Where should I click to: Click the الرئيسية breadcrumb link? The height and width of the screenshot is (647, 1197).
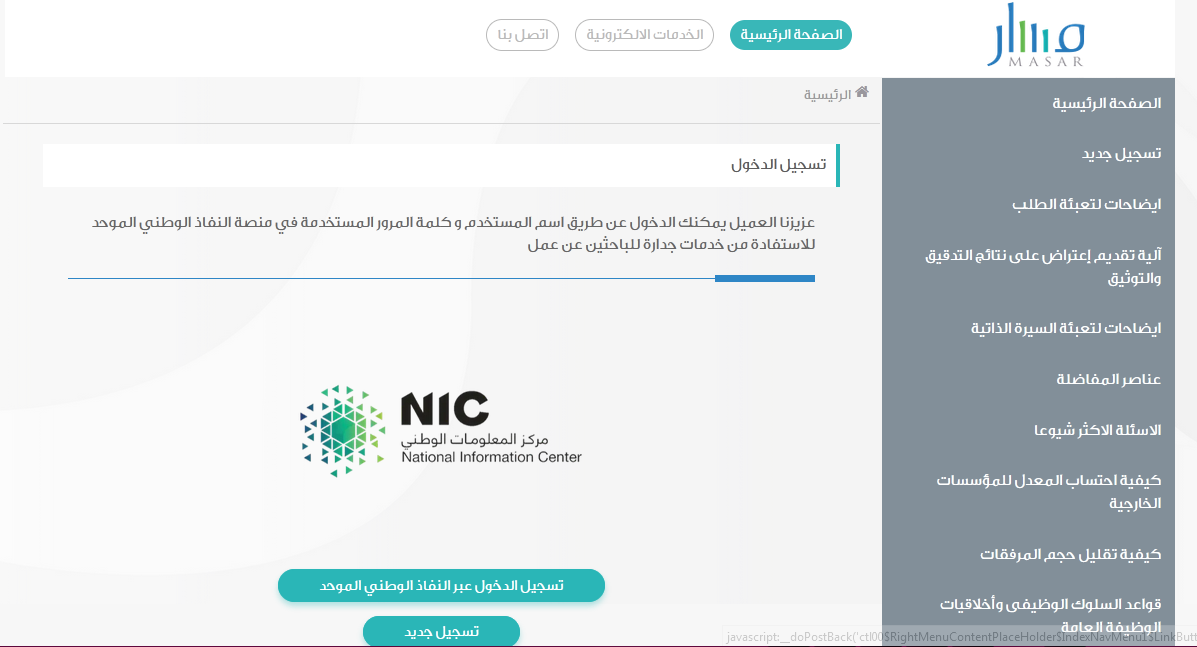tap(827, 95)
